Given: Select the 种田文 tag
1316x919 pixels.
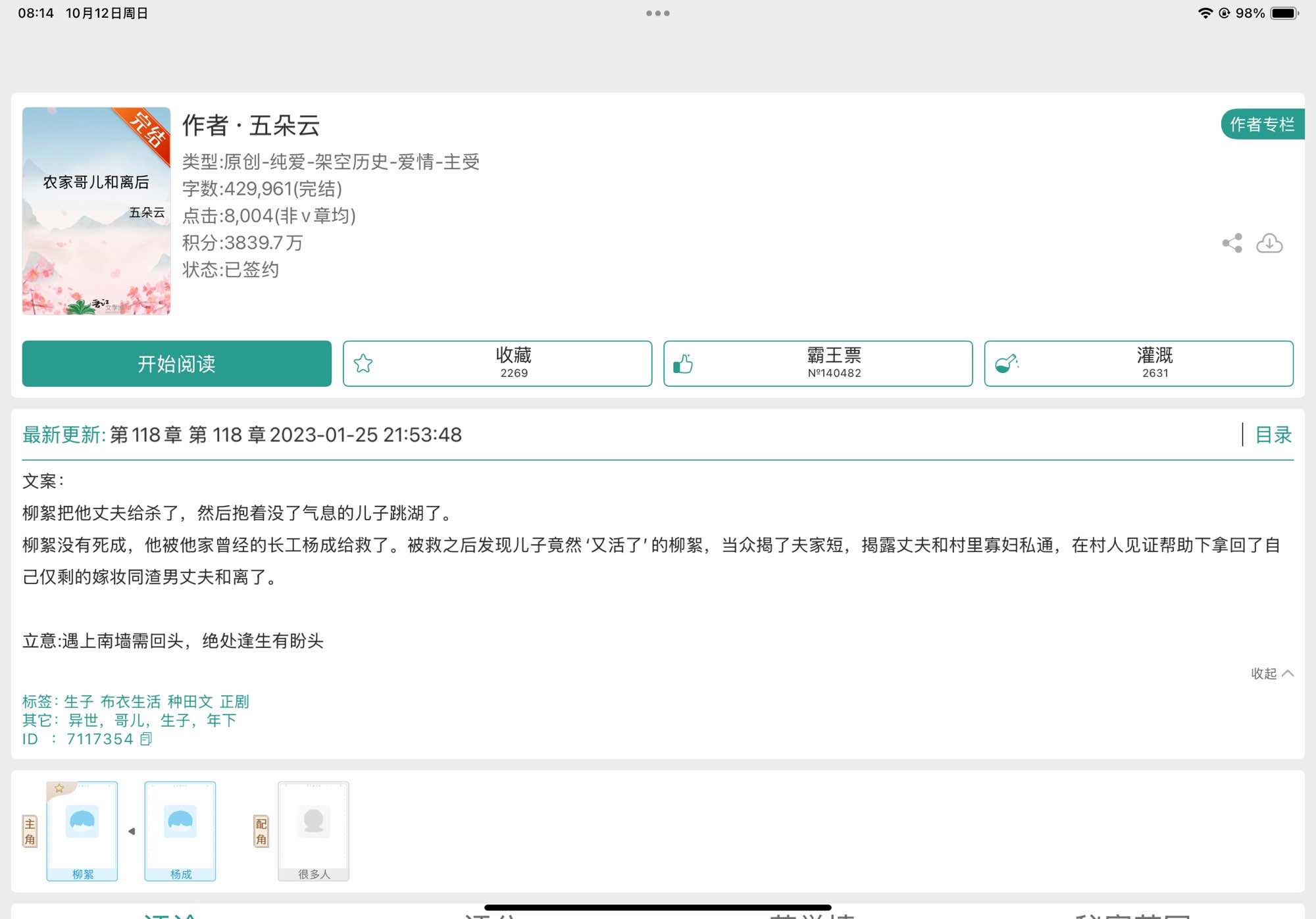Looking at the screenshot, I should [190, 702].
